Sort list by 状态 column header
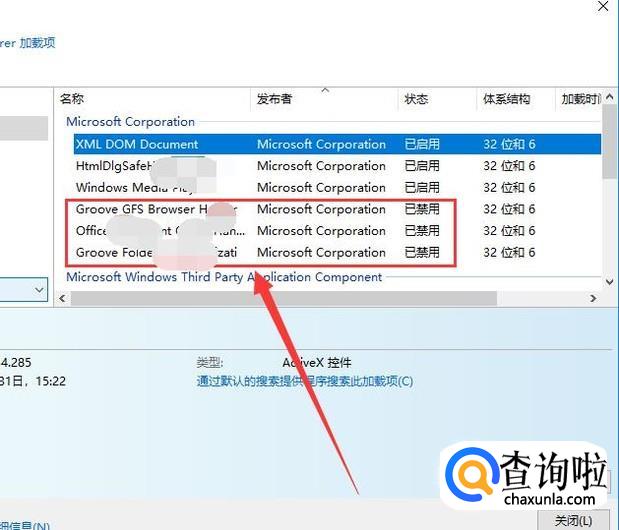 [416, 98]
